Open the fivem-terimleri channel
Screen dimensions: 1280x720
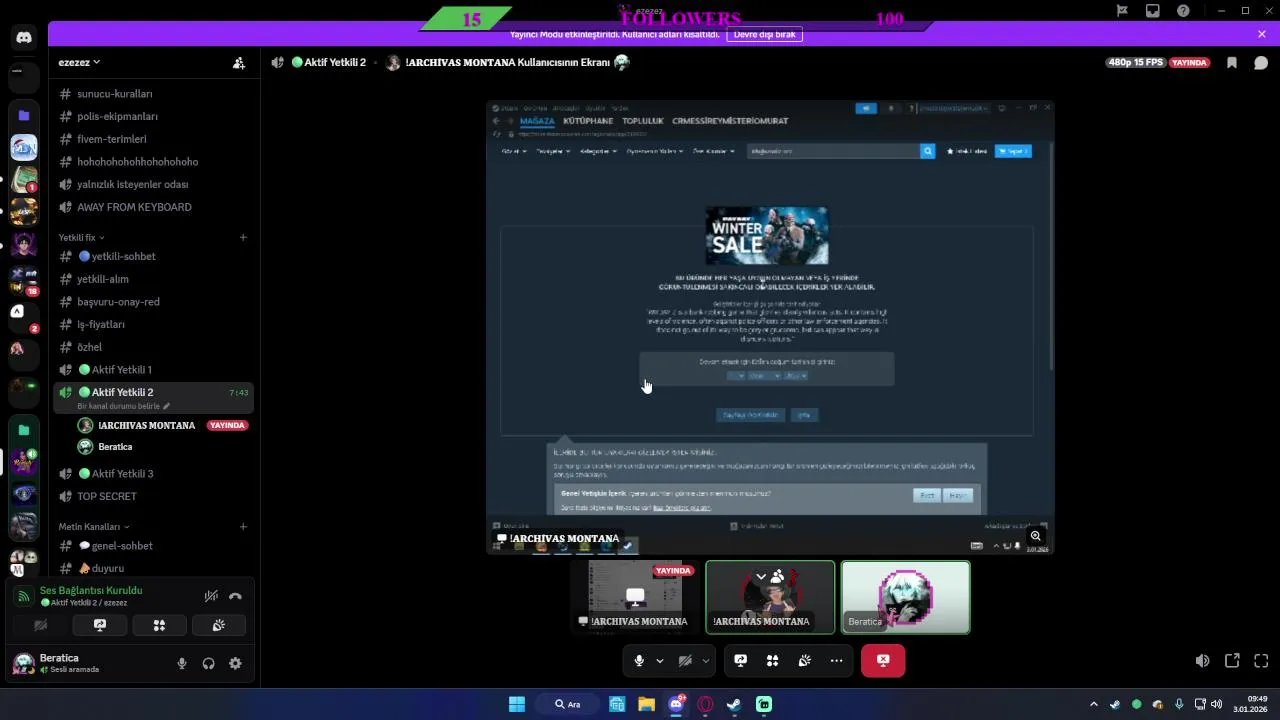click(153, 139)
